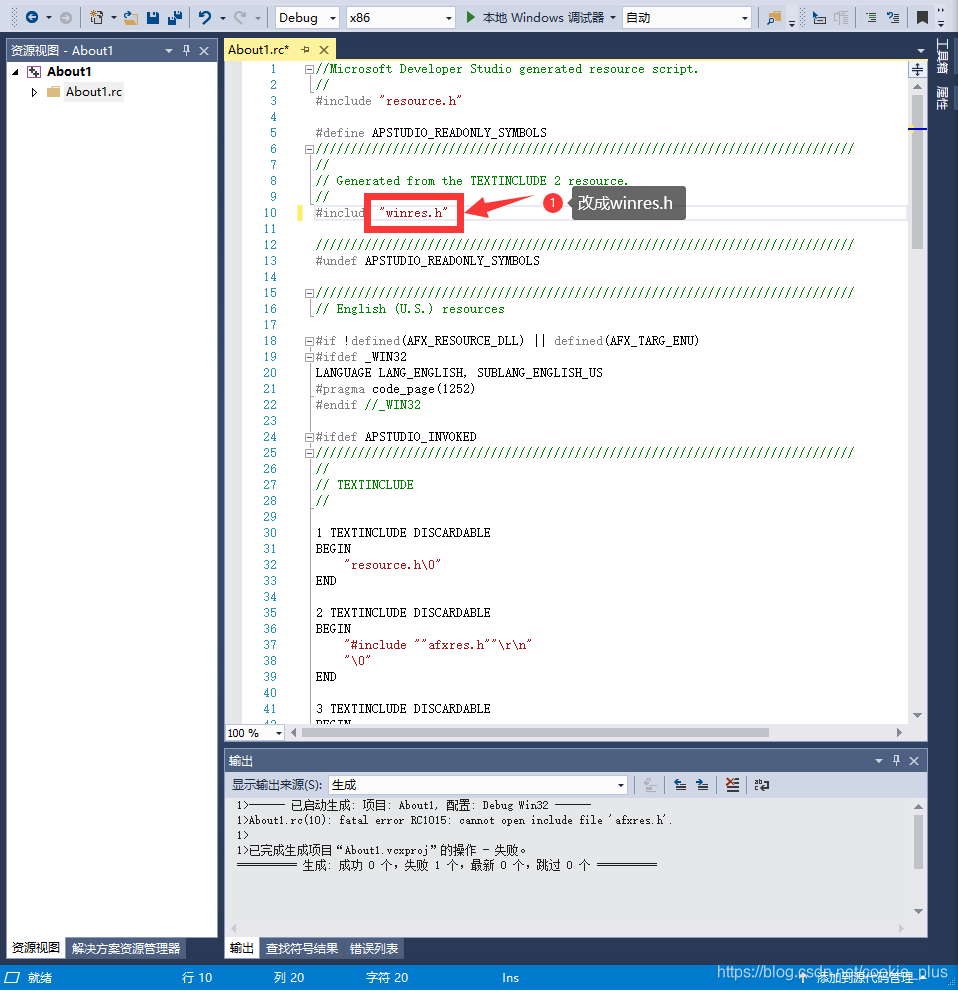The width and height of the screenshot is (958, 991).
Task: Click the editor vertical scrollbar thumb
Action: tap(918, 171)
